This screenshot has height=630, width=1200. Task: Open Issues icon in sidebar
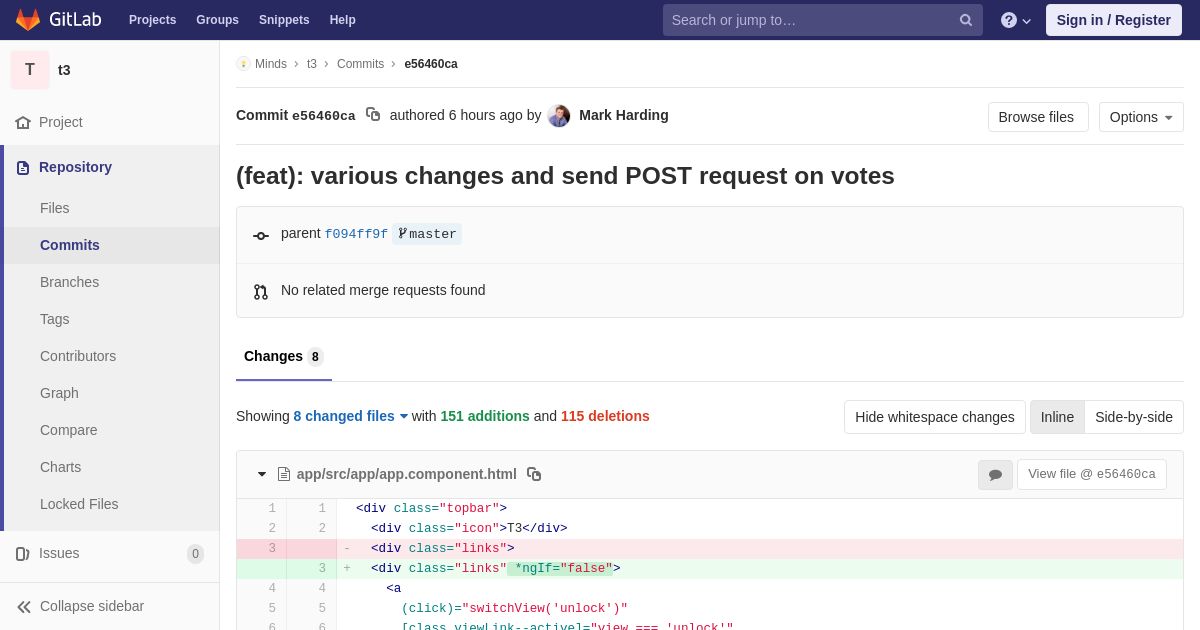23,554
